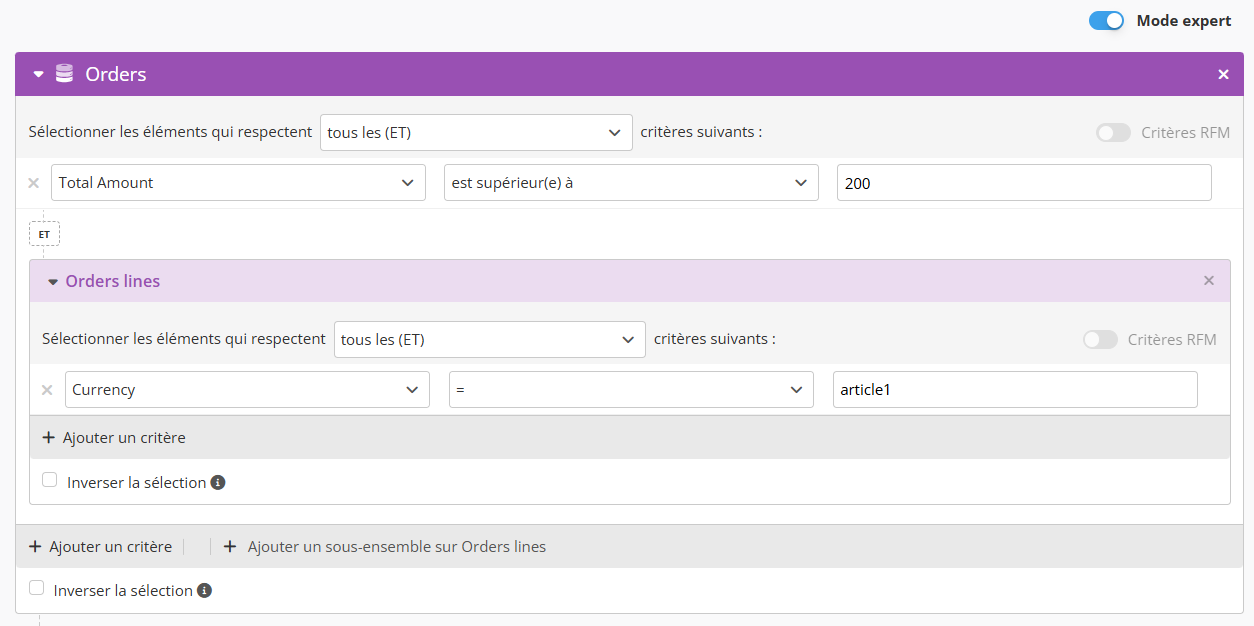The height and width of the screenshot is (626, 1254).
Task: Click the value field containing article1
Action: [1015, 390]
